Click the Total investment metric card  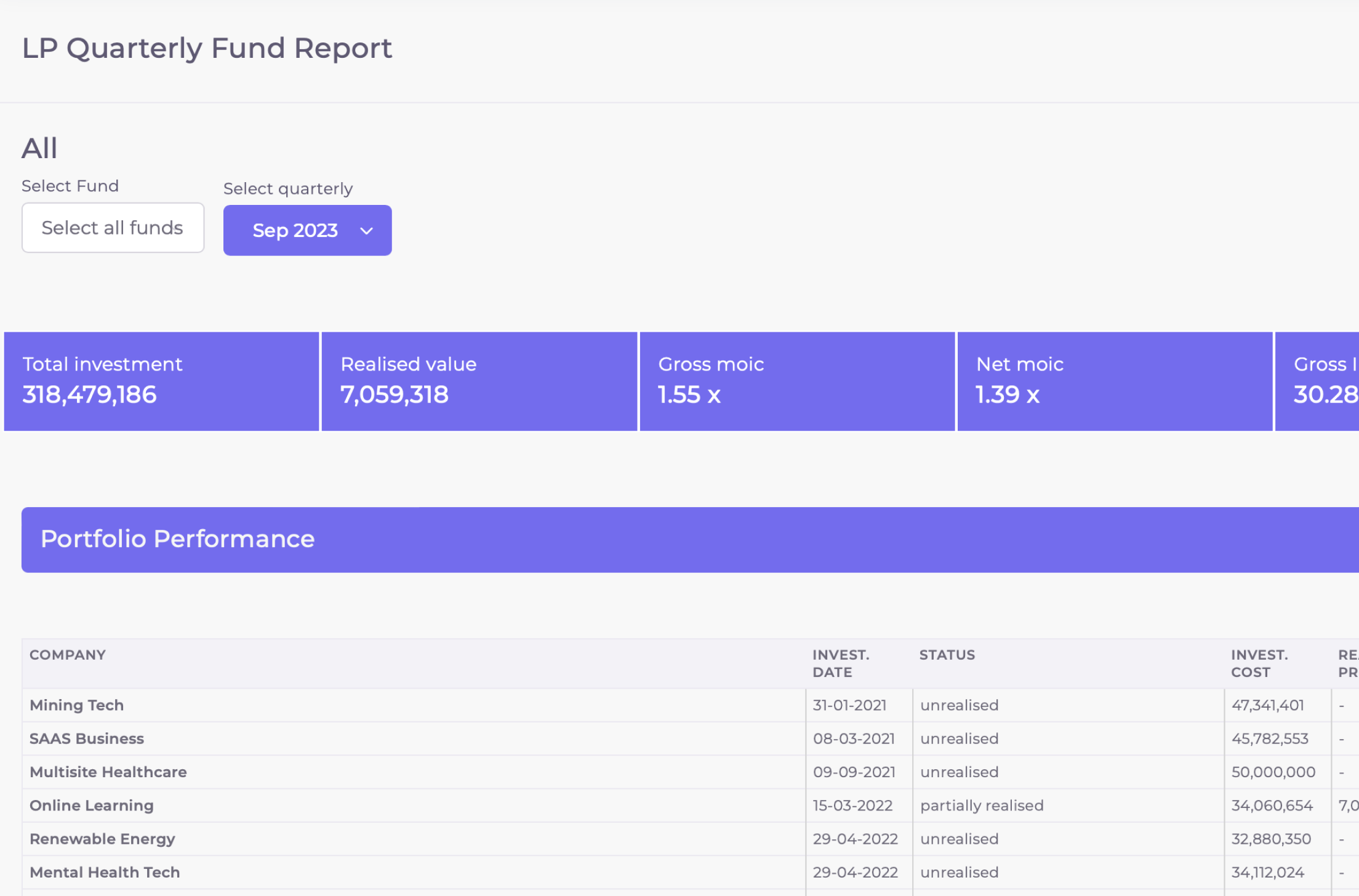(161, 381)
